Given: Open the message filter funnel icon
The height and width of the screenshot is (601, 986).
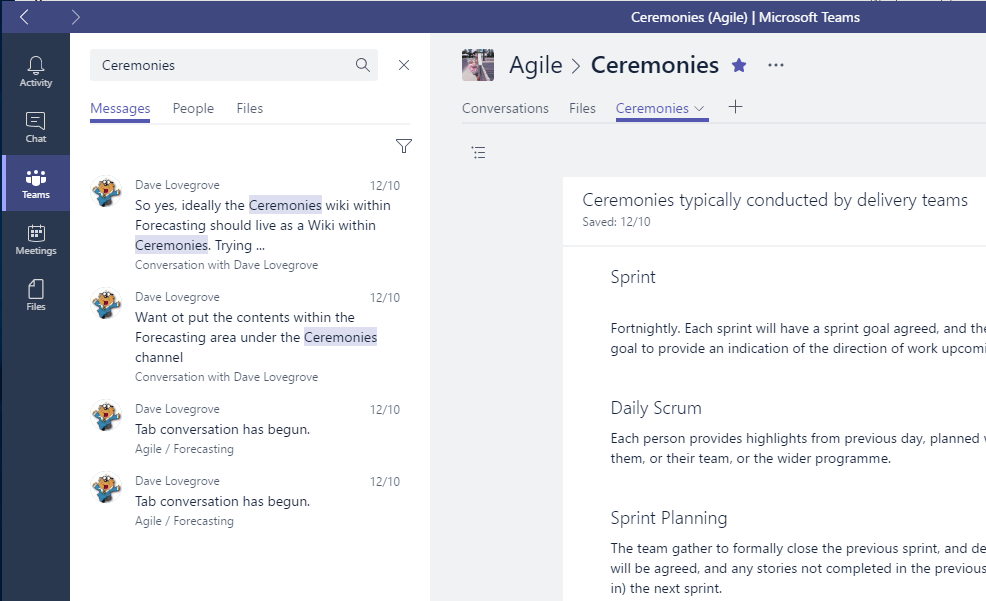Looking at the screenshot, I should click(x=404, y=146).
